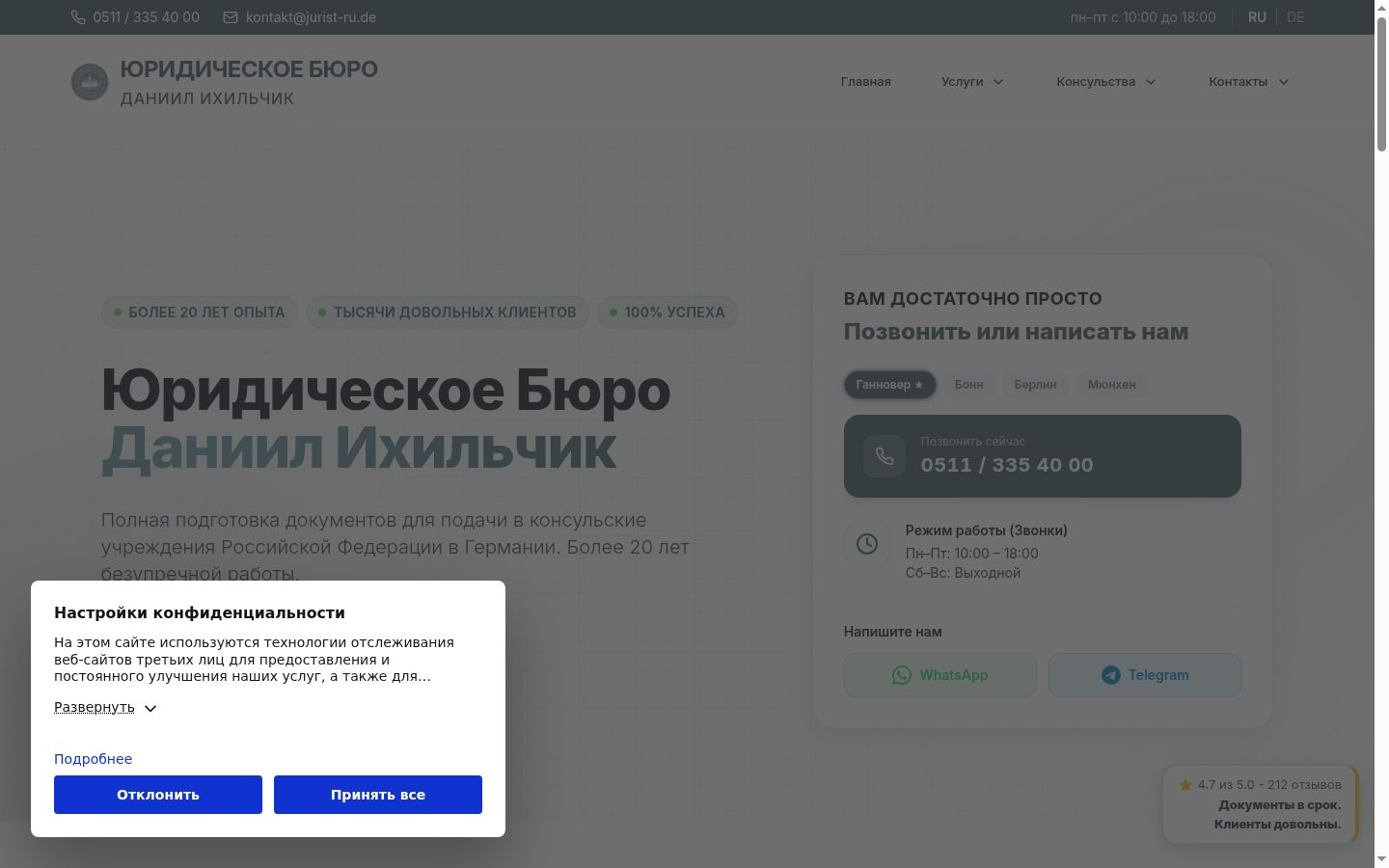This screenshot has height=868, width=1389.
Task: Open the Консульства dropdown menu
Action: pyautogui.click(x=1106, y=82)
